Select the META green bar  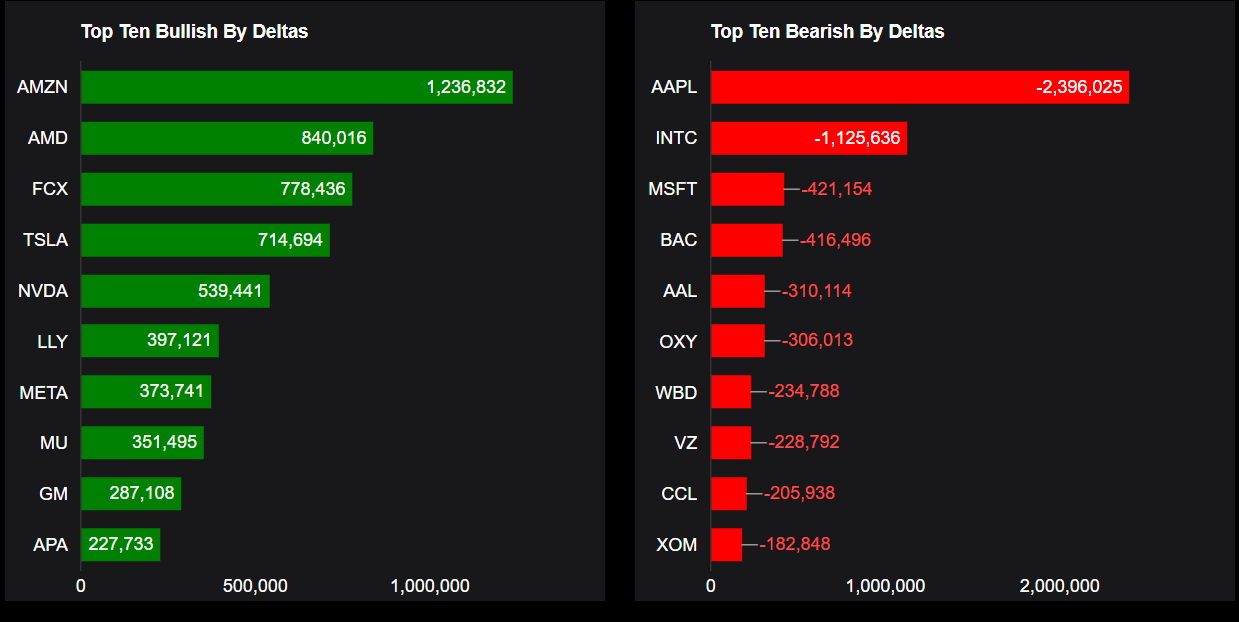(146, 392)
